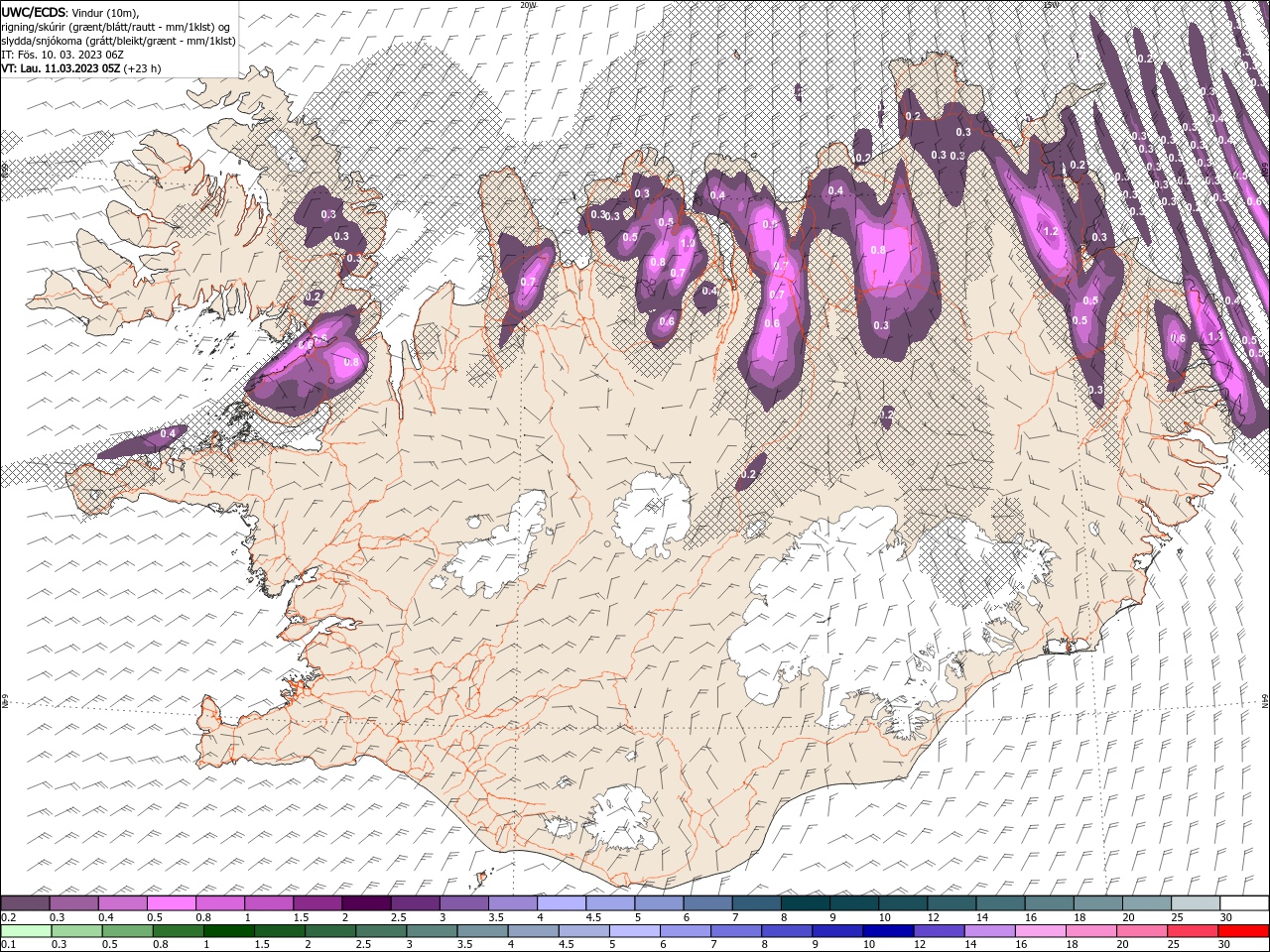Image resolution: width=1270 pixels, height=952 pixels.
Task: Pick the light blue 4 swatch in upper legend
Action: point(563,903)
